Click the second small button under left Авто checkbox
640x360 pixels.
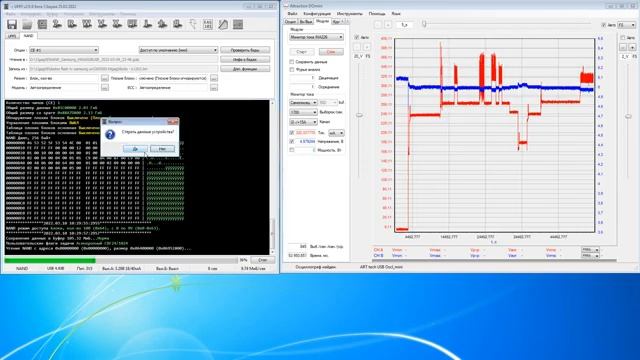(367, 47)
